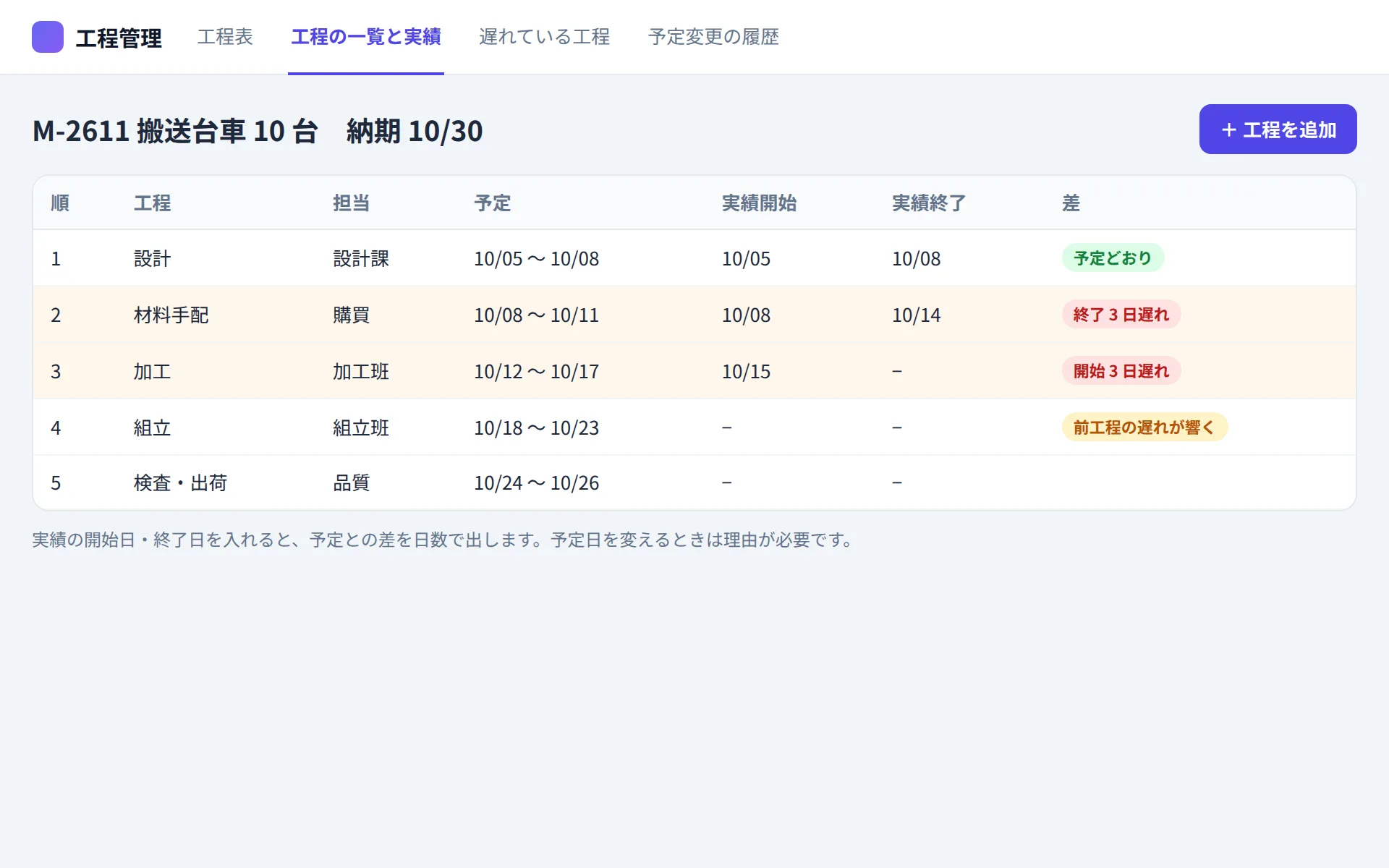Select the 設計 process name cell

tap(153, 258)
